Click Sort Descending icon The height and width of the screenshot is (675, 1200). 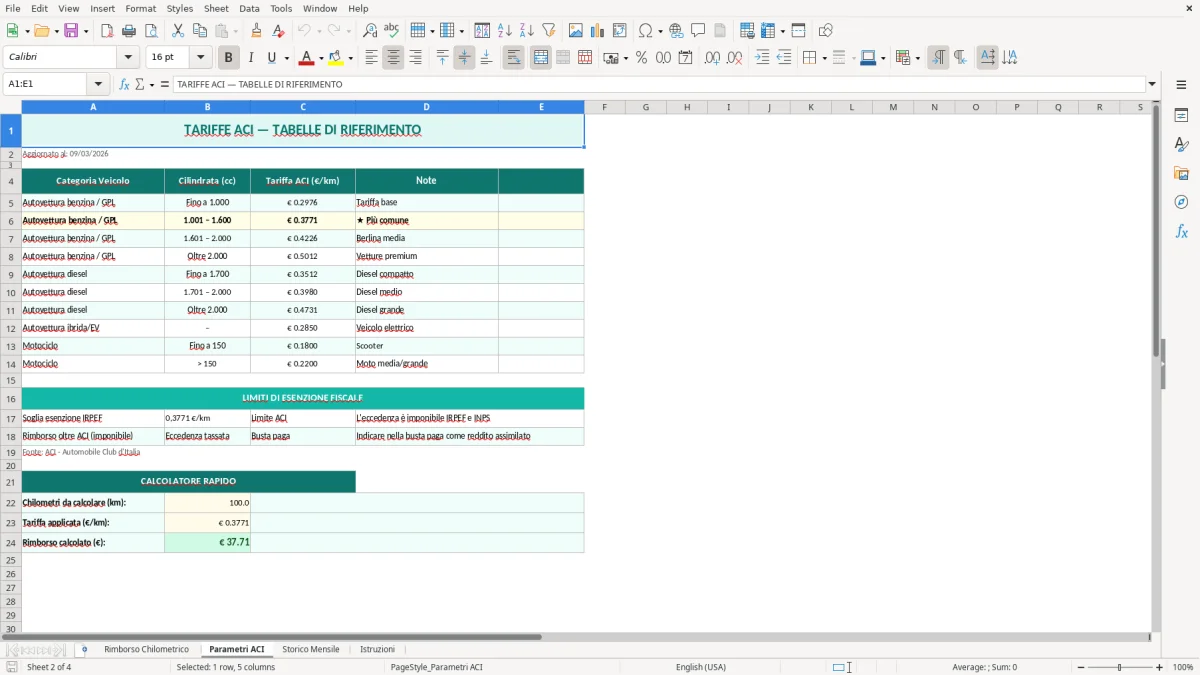pos(527,31)
